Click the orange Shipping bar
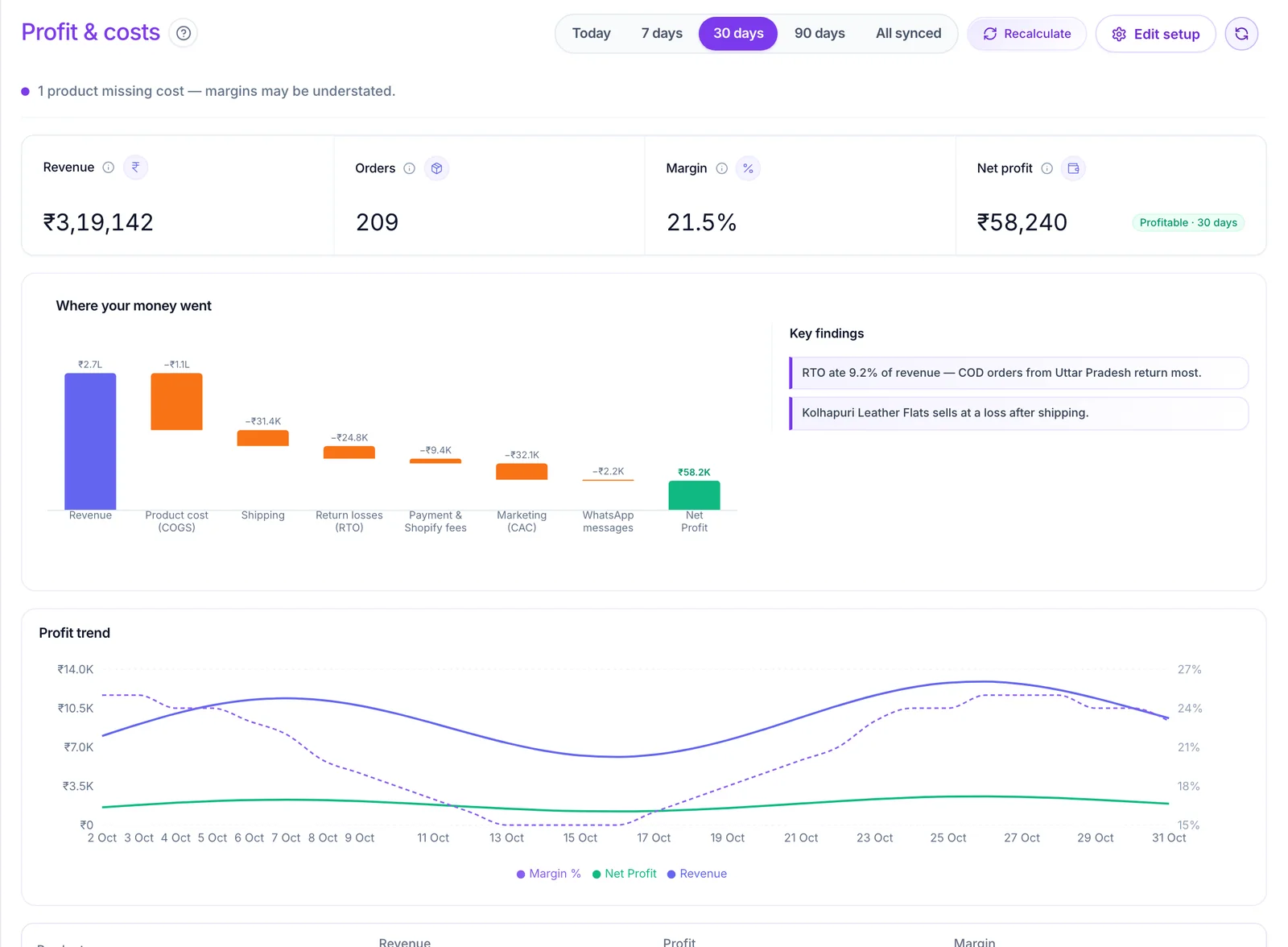Viewport: 1288px width, 947px height. point(262,438)
